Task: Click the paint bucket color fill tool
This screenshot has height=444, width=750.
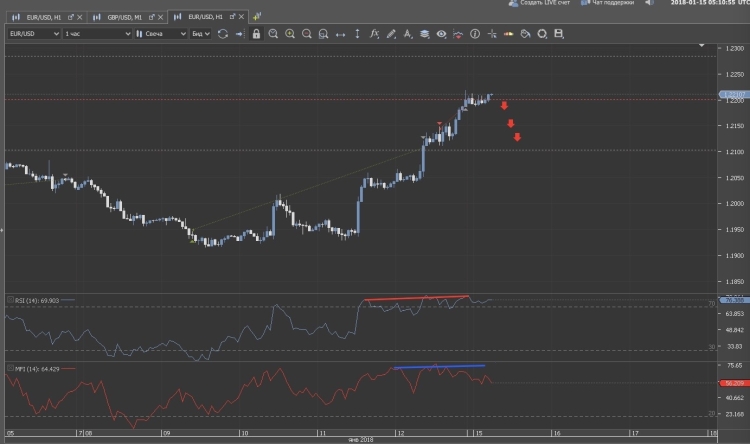Action: 524,34
